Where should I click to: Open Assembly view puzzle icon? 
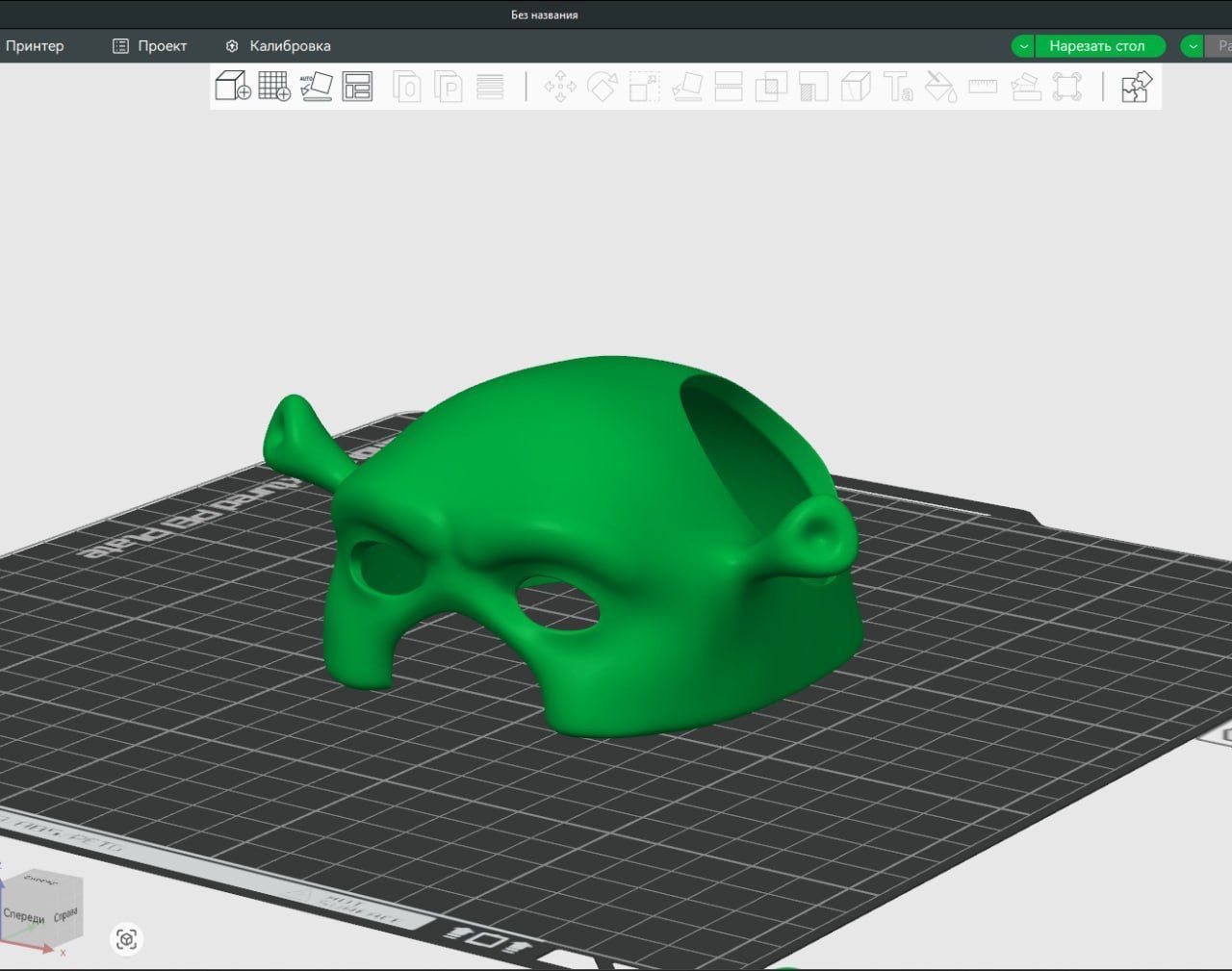click(1137, 87)
